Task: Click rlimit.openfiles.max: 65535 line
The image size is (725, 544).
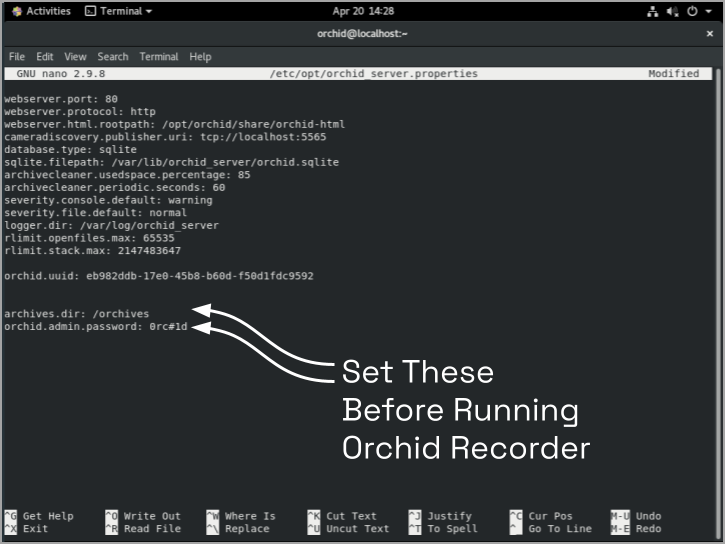Action: pos(89,238)
